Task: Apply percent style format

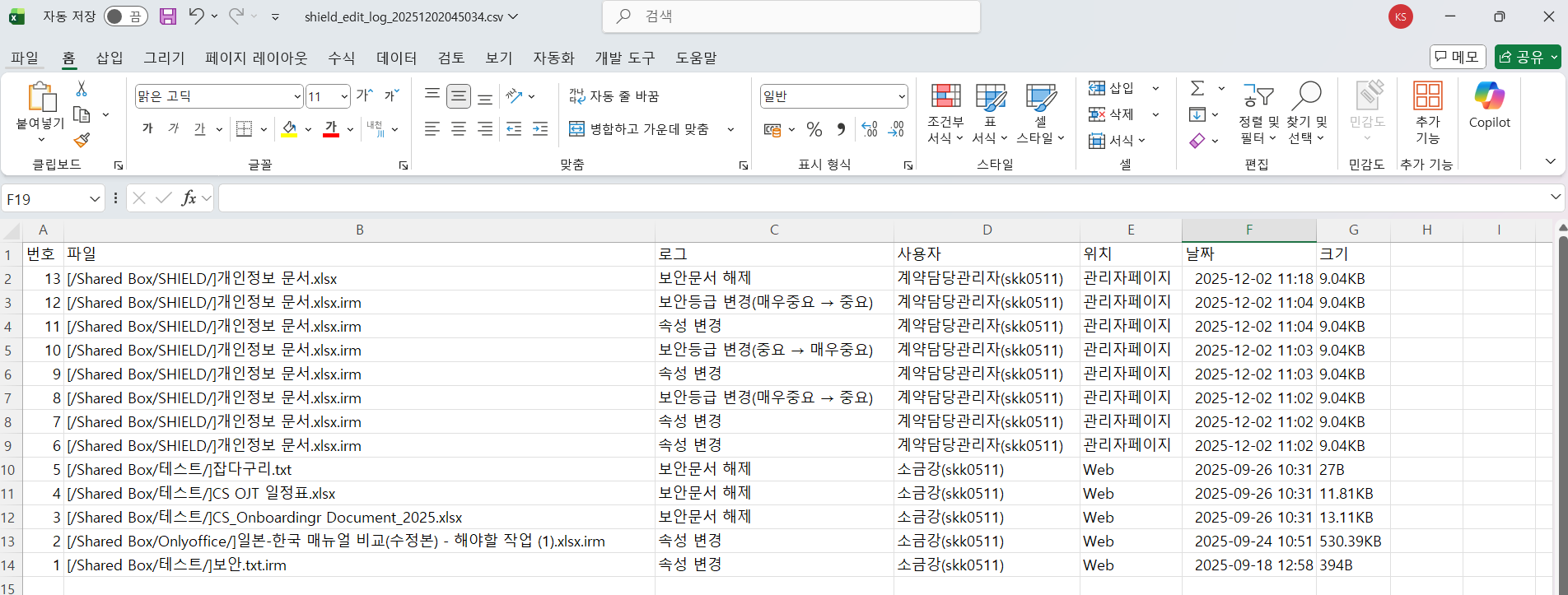Action: (814, 129)
